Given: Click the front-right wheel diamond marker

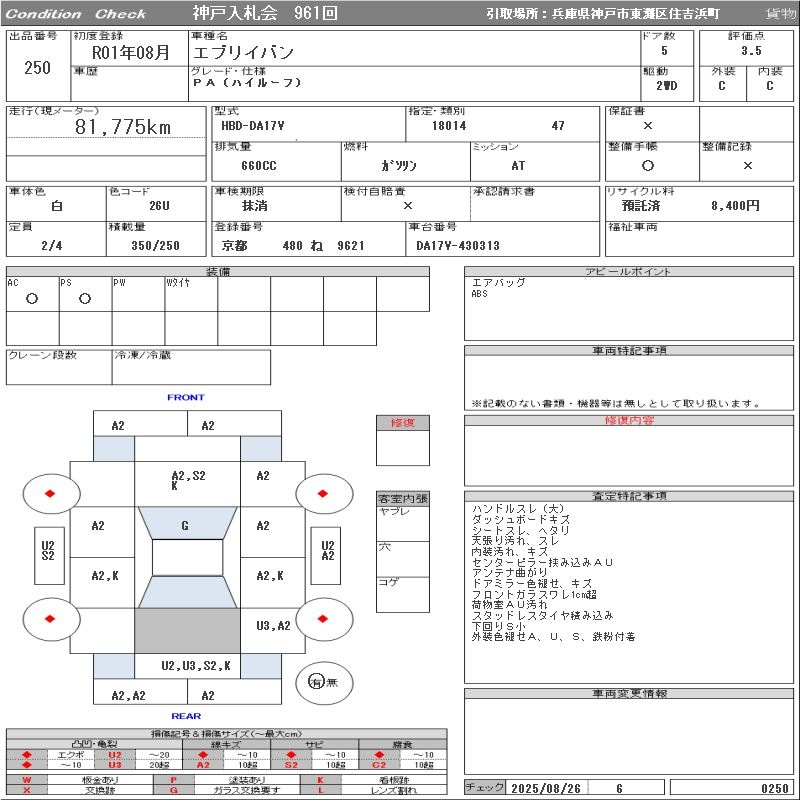Looking at the screenshot, I should tap(324, 492).
